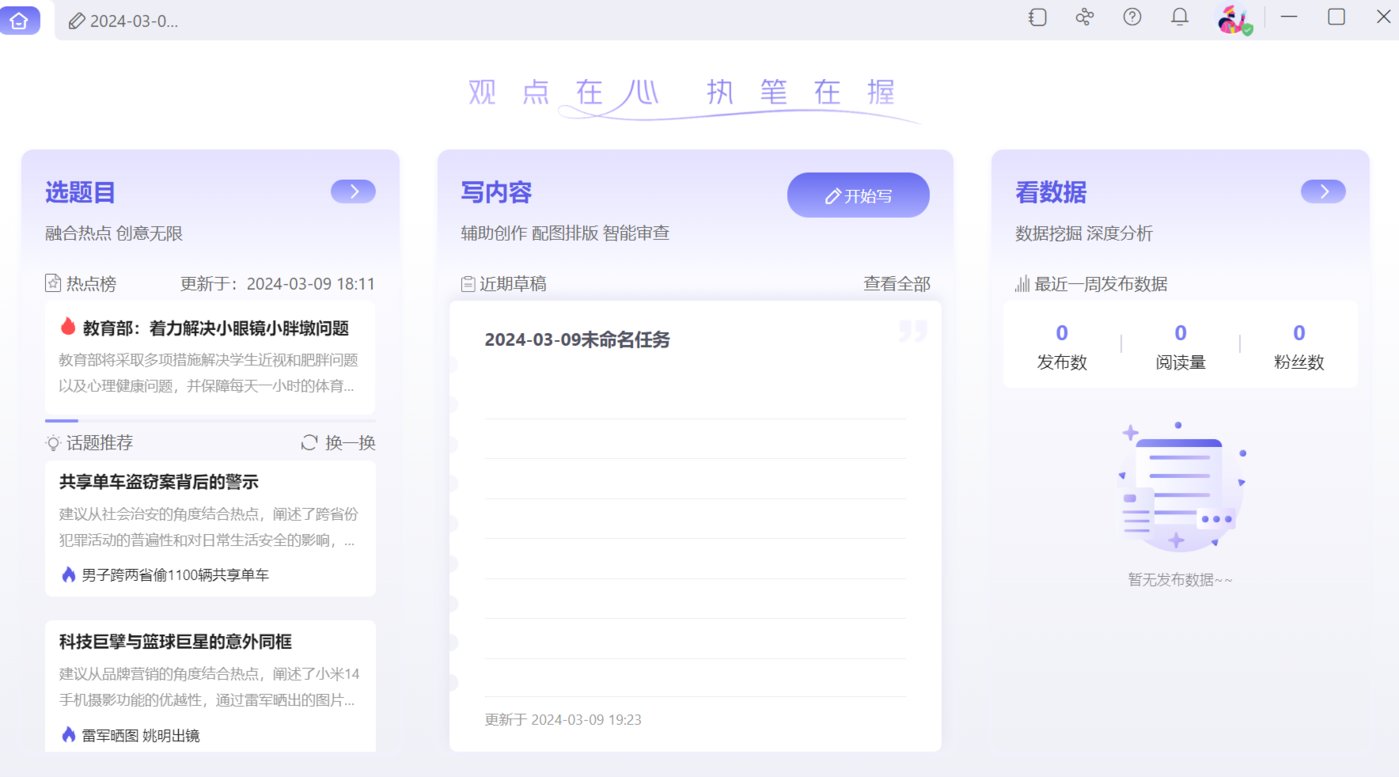Viewport: 1399px width, 777px height.
Task: Click the 暂无发布数据 empty-state text
Action: pos(1180,580)
